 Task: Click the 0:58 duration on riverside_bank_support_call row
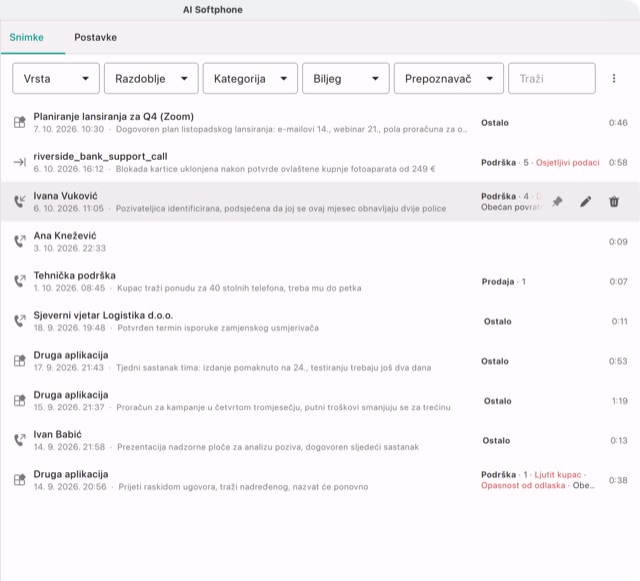618,163
